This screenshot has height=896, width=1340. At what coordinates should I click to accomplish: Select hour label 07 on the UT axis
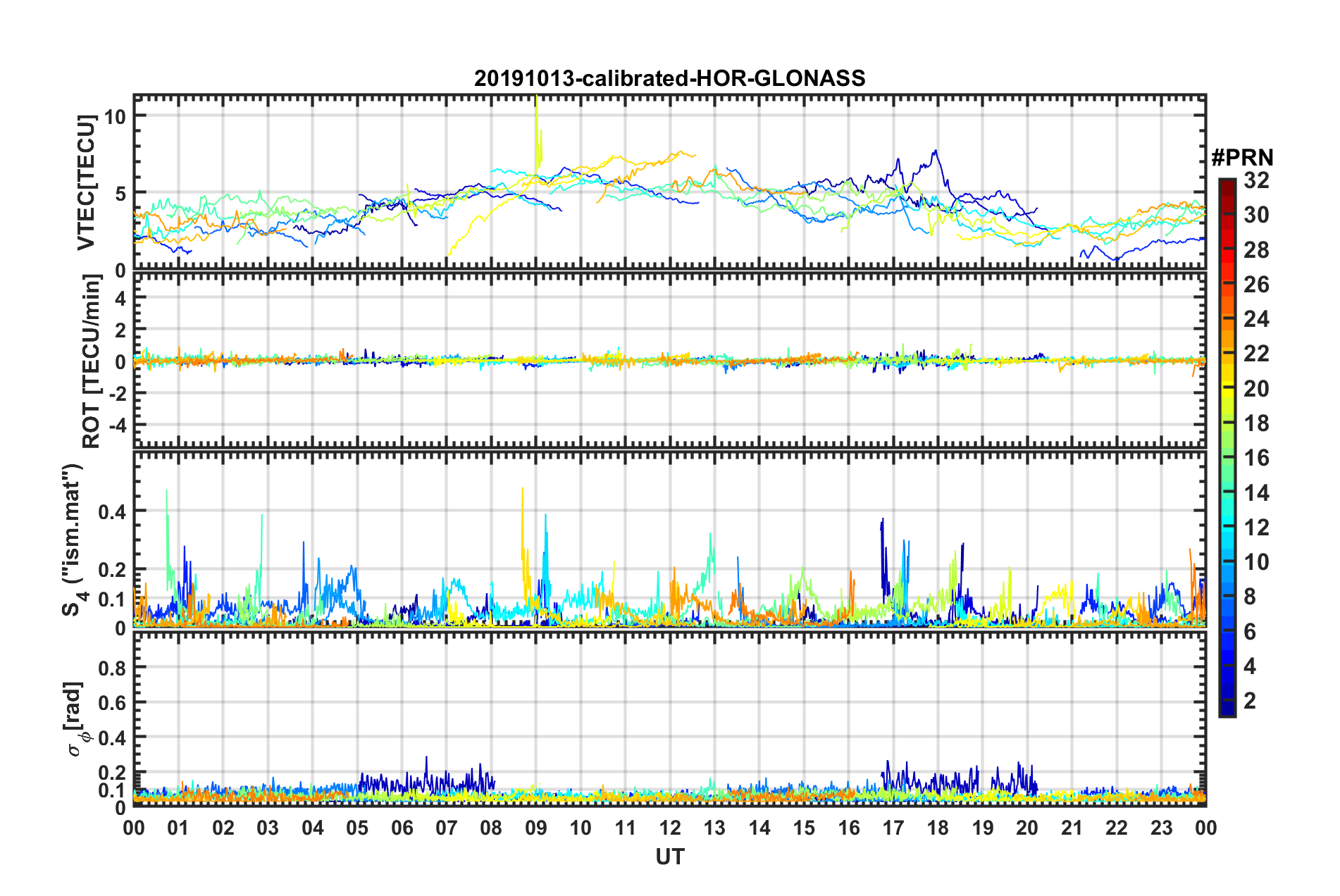[447, 828]
